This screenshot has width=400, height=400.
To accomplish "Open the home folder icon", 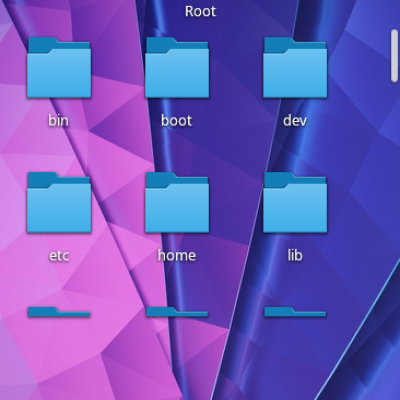I will click(x=177, y=203).
